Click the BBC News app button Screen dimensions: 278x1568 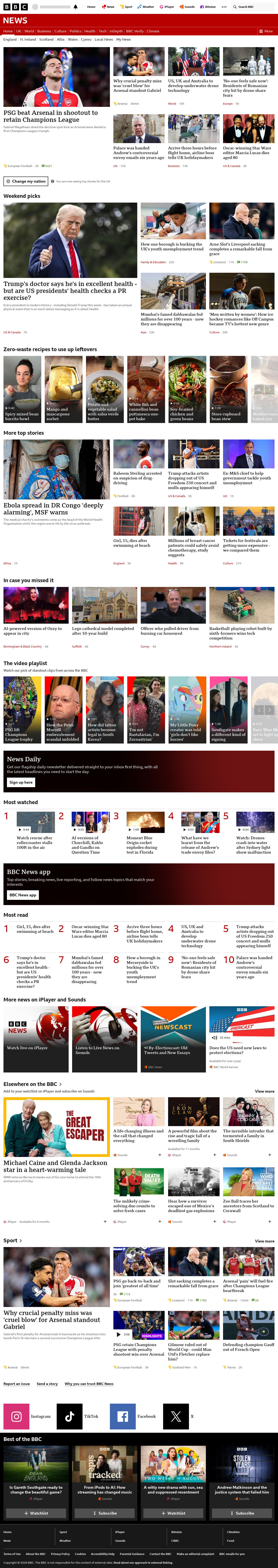[x=23, y=895]
